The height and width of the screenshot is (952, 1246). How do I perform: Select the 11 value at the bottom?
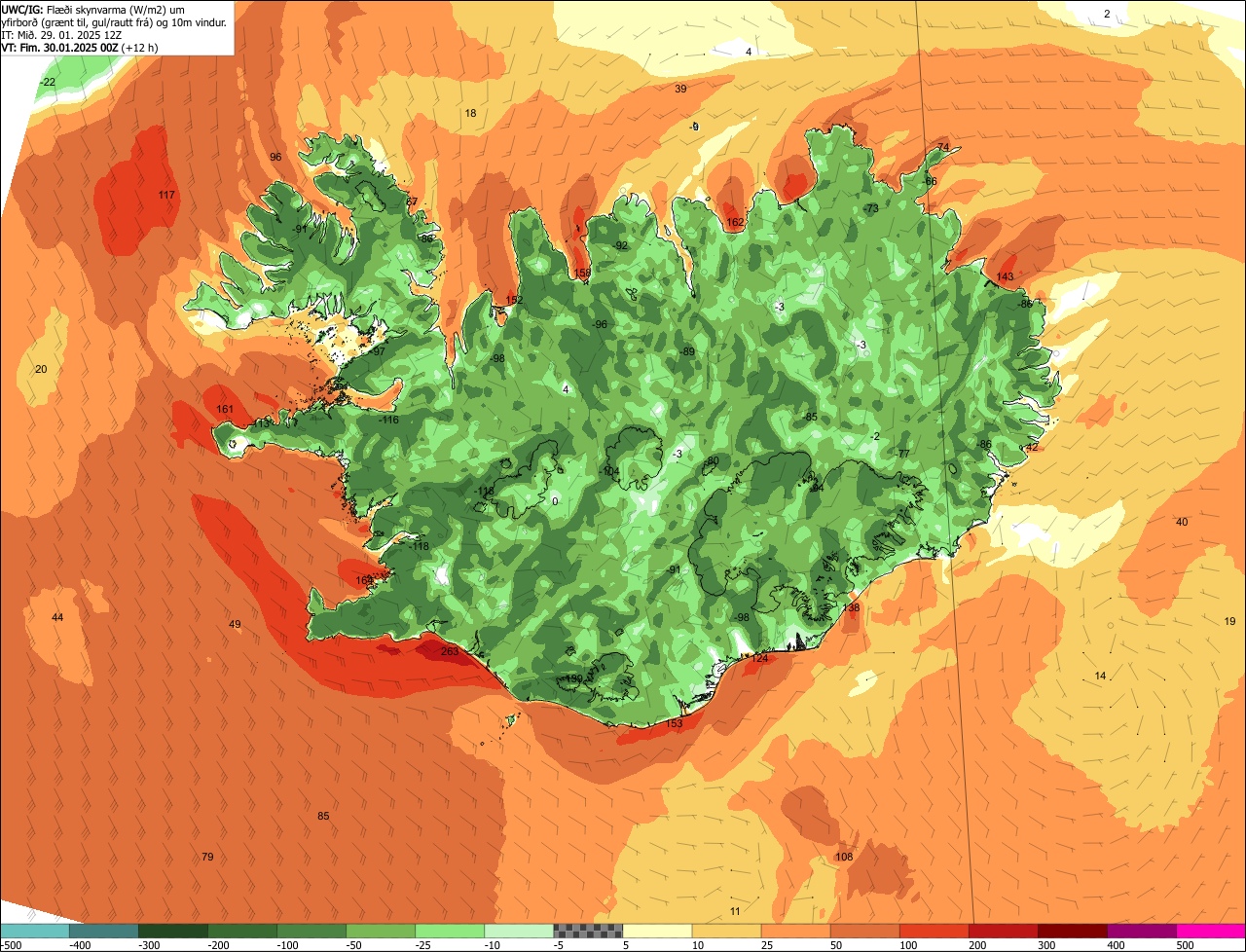(x=735, y=912)
